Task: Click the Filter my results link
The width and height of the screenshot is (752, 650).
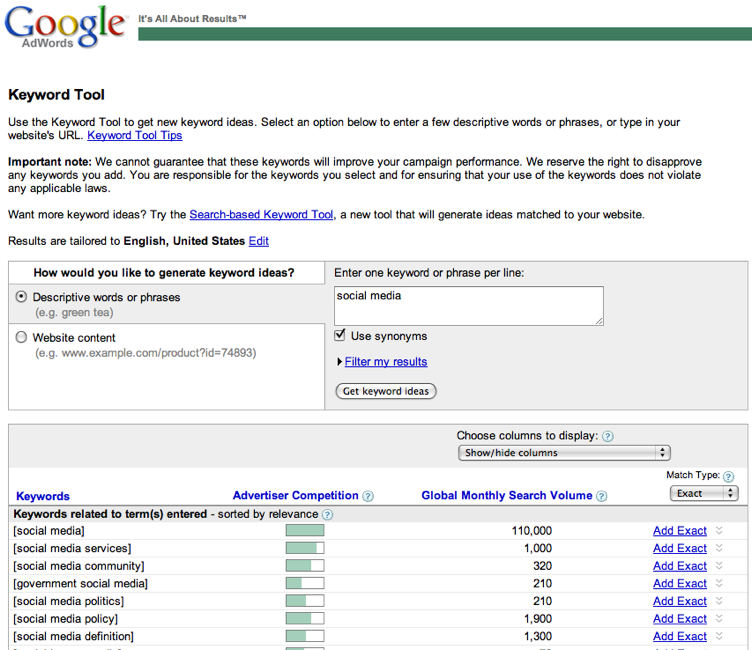Action: click(x=386, y=362)
